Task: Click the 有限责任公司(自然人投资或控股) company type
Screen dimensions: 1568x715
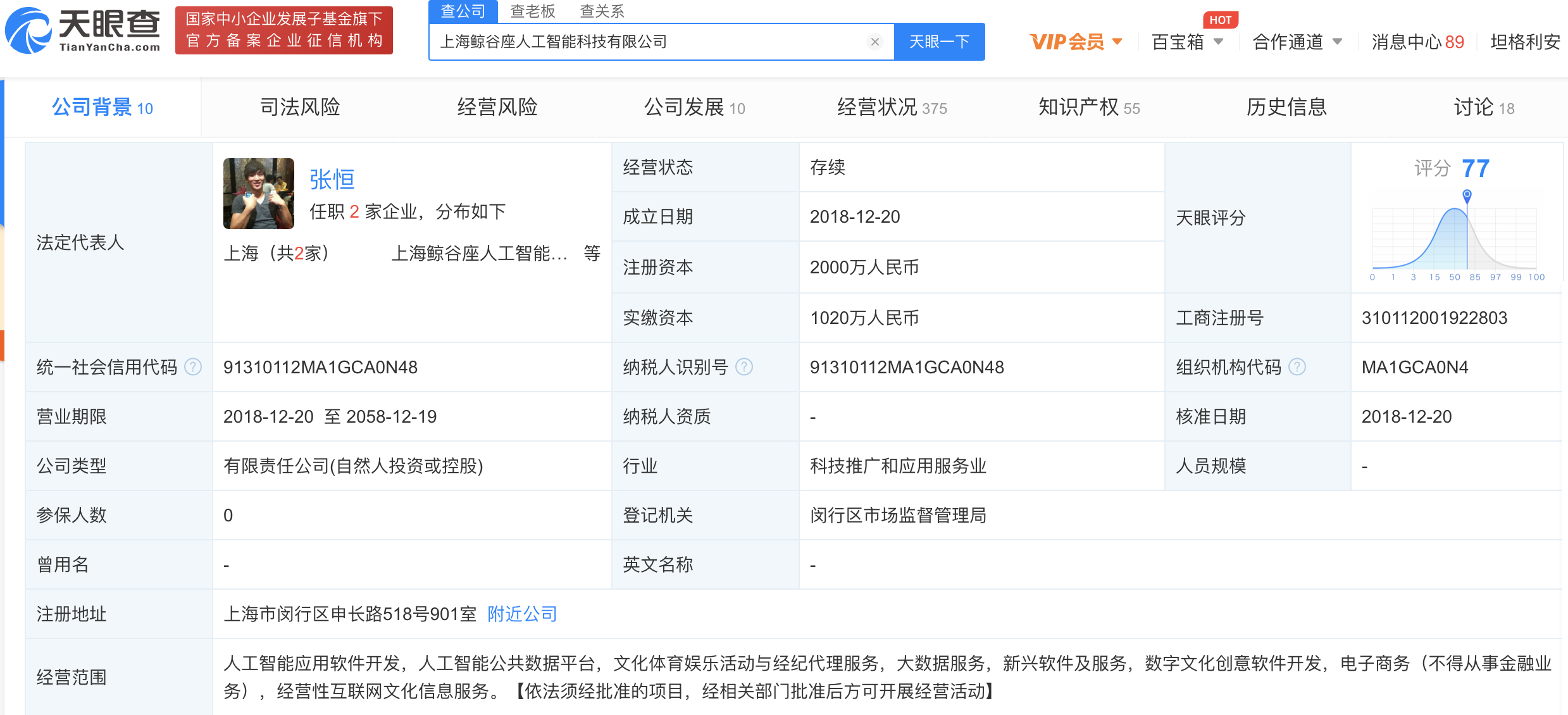Action: (x=353, y=466)
